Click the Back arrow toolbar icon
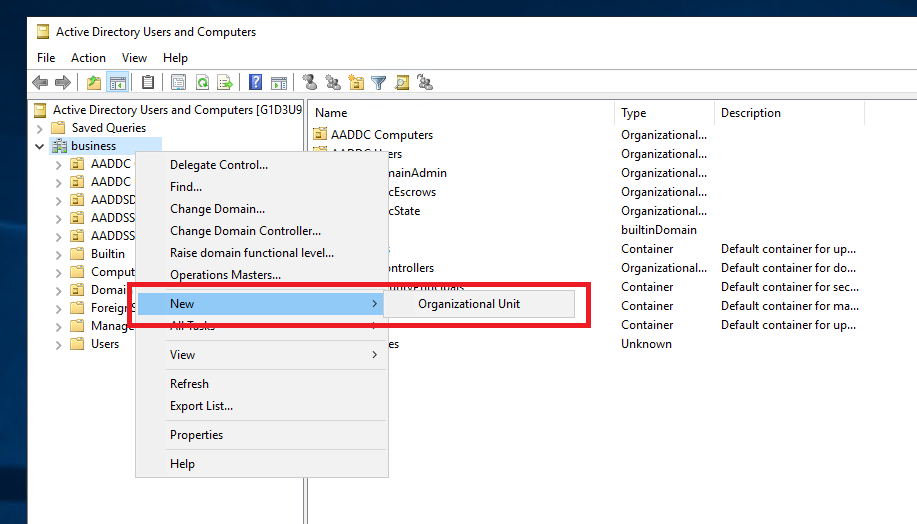 point(40,82)
